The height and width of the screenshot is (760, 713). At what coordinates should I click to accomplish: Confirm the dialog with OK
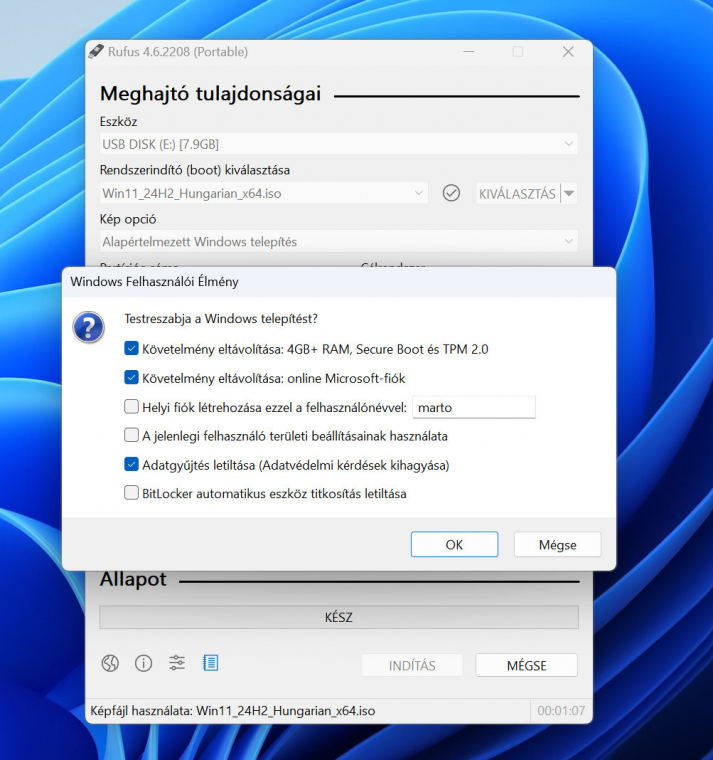(454, 544)
